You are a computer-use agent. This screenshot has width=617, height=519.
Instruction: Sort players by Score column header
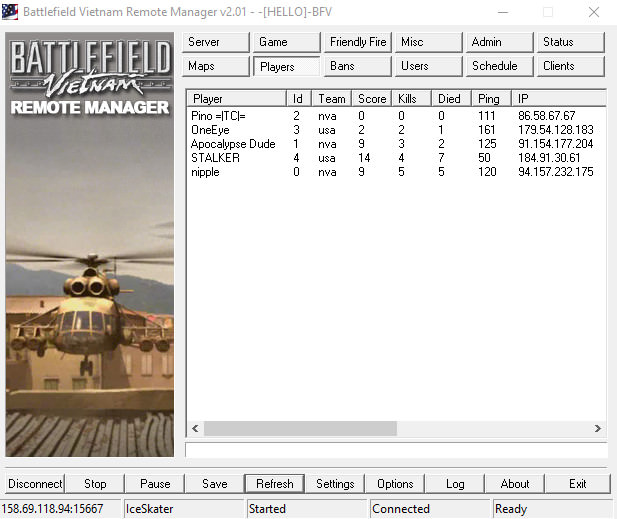(x=372, y=99)
